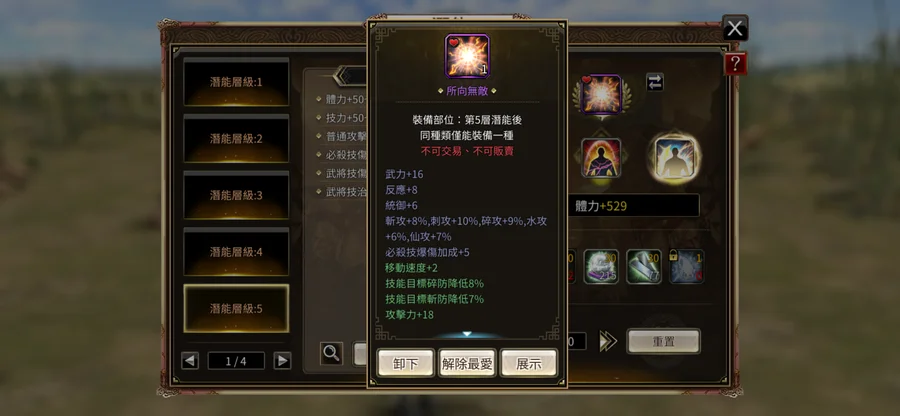Click the laurel-framed equipped skill icon
This screenshot has width=900, height=416.
coord(601,94)
